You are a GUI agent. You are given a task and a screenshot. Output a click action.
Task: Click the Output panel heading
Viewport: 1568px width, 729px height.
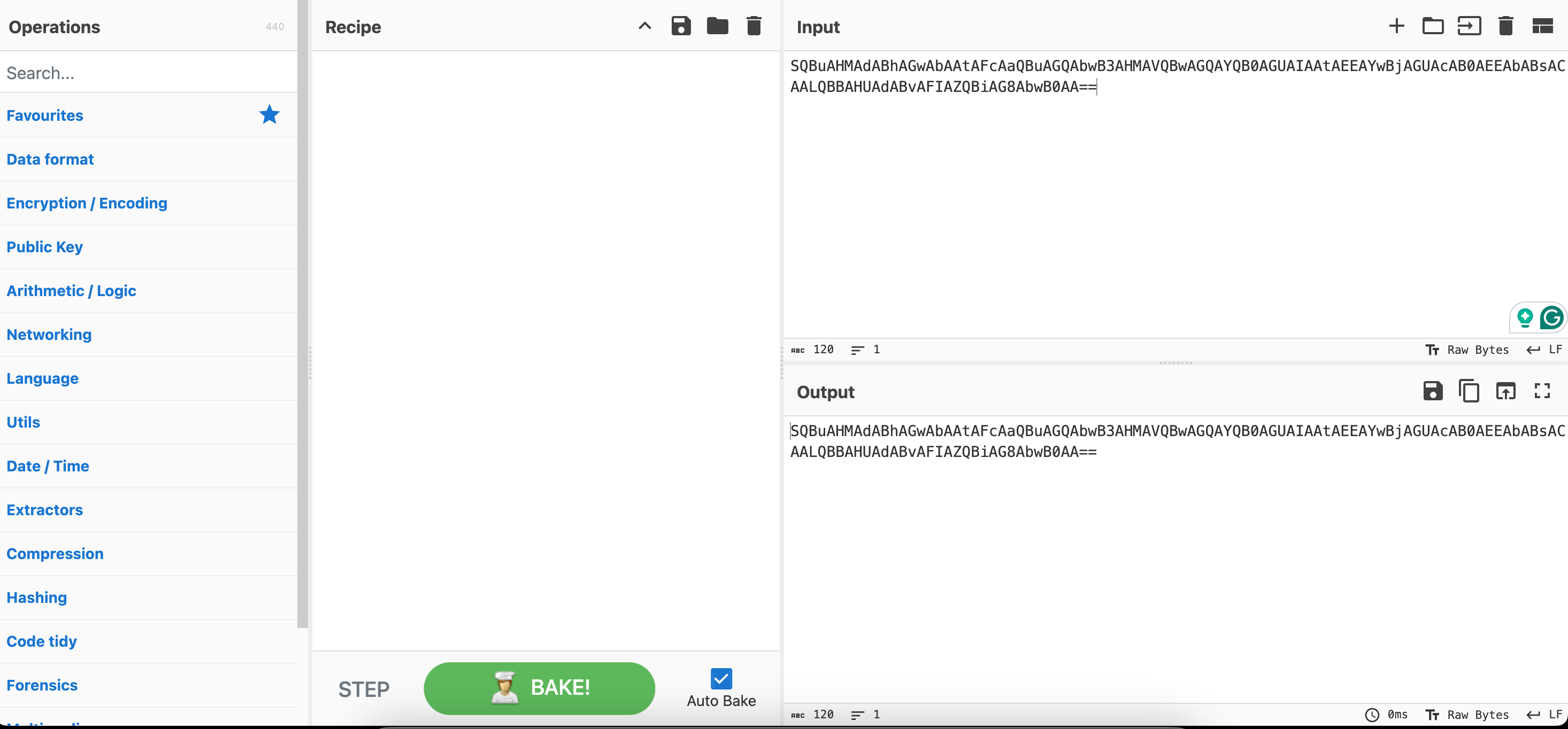(825, 392)
